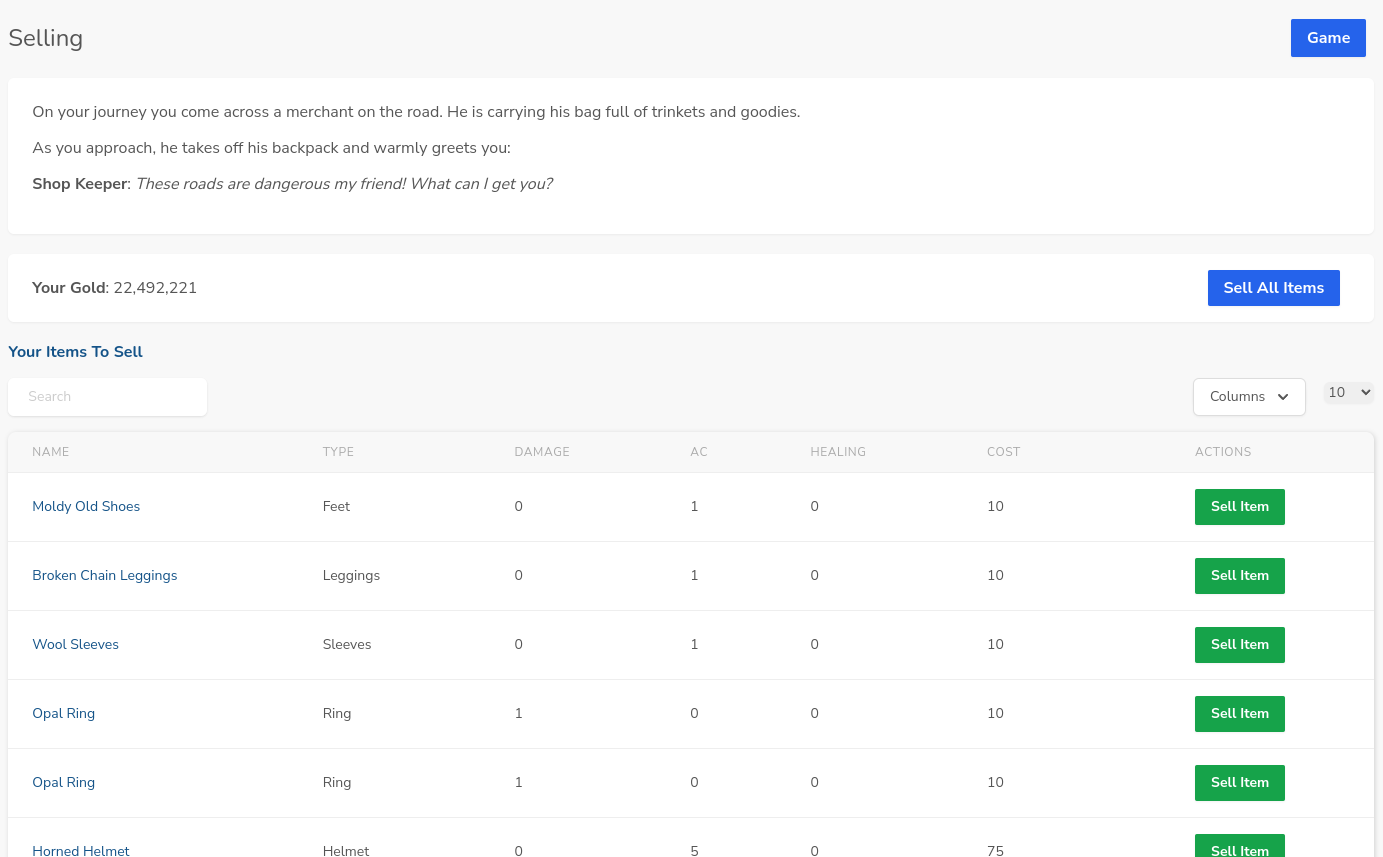Click the Shop Keeper dialogue line

pyautogui.click(x=292, y=184)
